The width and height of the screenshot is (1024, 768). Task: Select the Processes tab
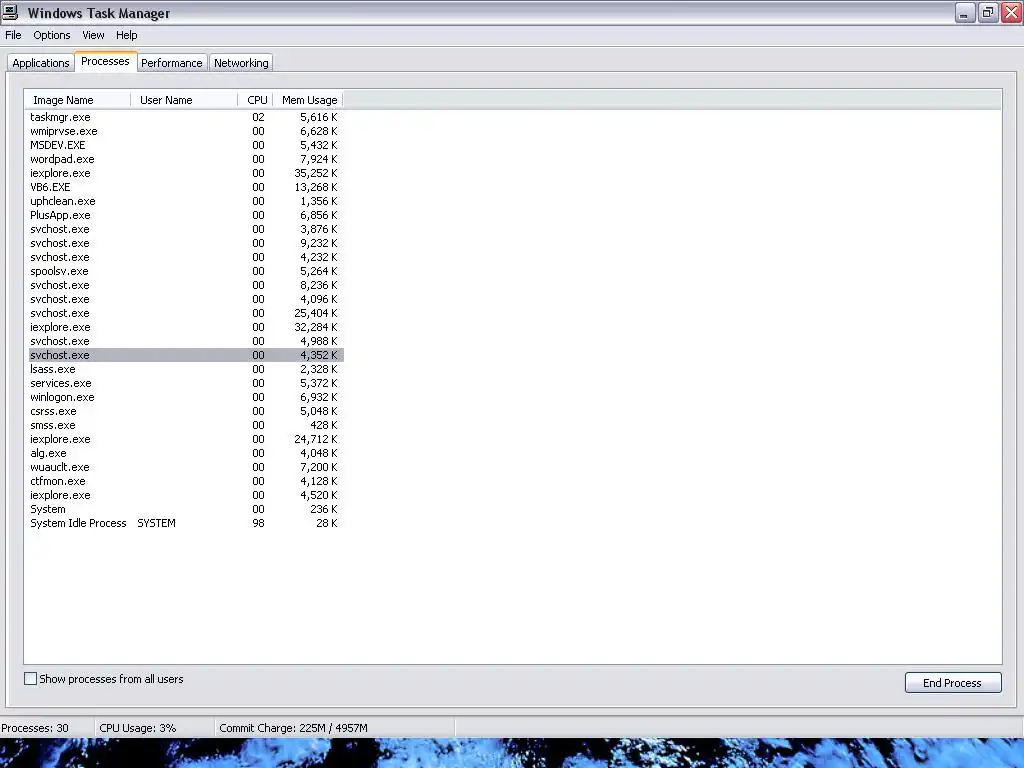click(105, 61)
